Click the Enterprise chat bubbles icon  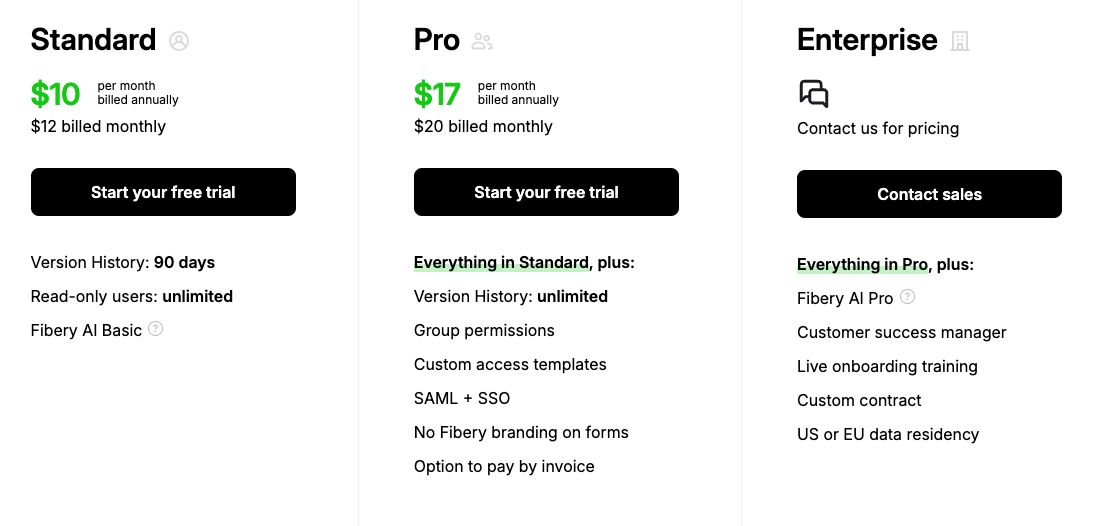coord(814,94)
